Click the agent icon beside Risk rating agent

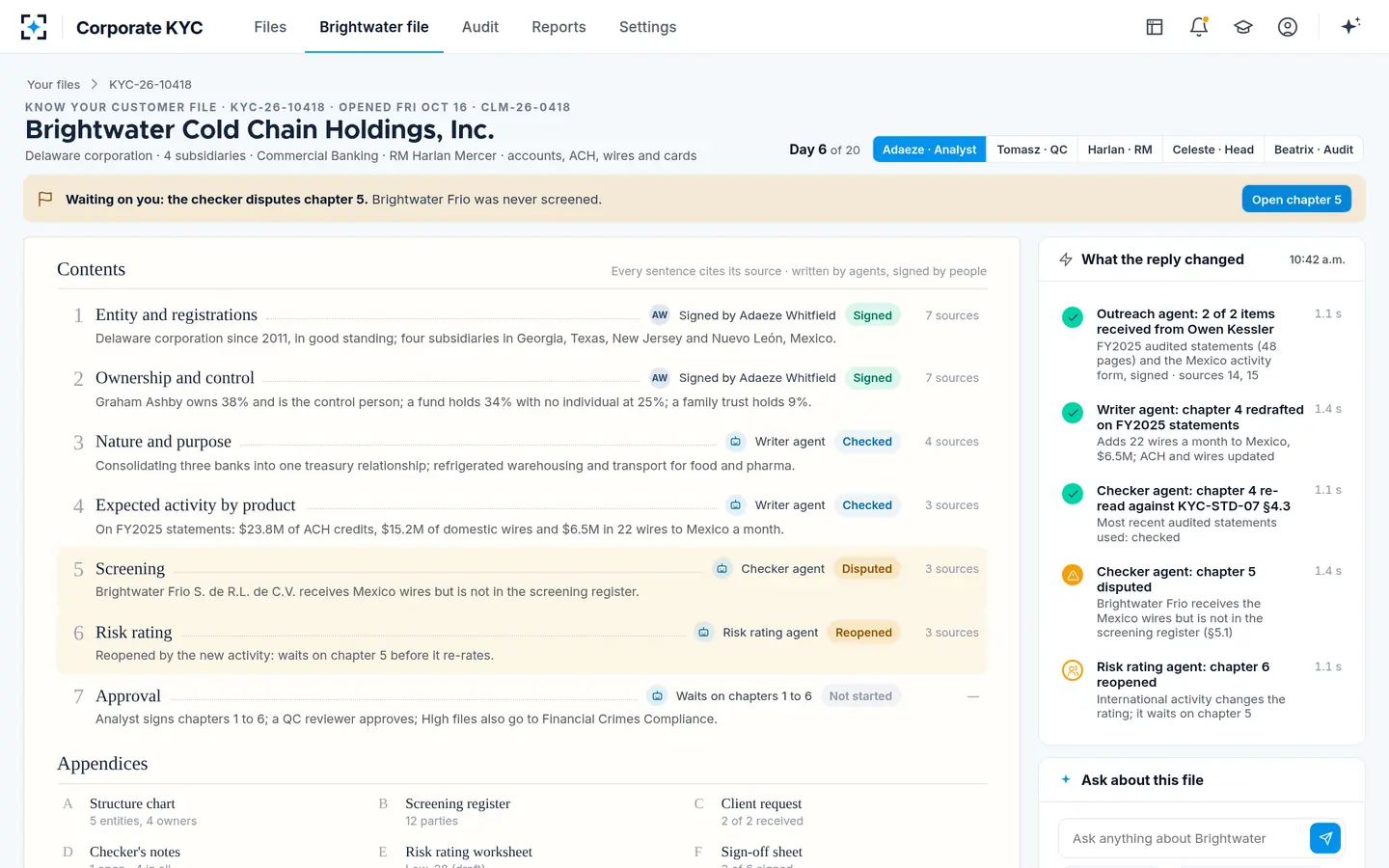tap(704, 633)
